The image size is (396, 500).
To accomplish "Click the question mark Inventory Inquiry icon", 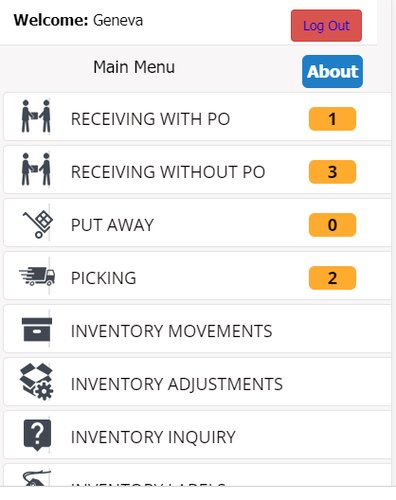I will click(37, 435).
